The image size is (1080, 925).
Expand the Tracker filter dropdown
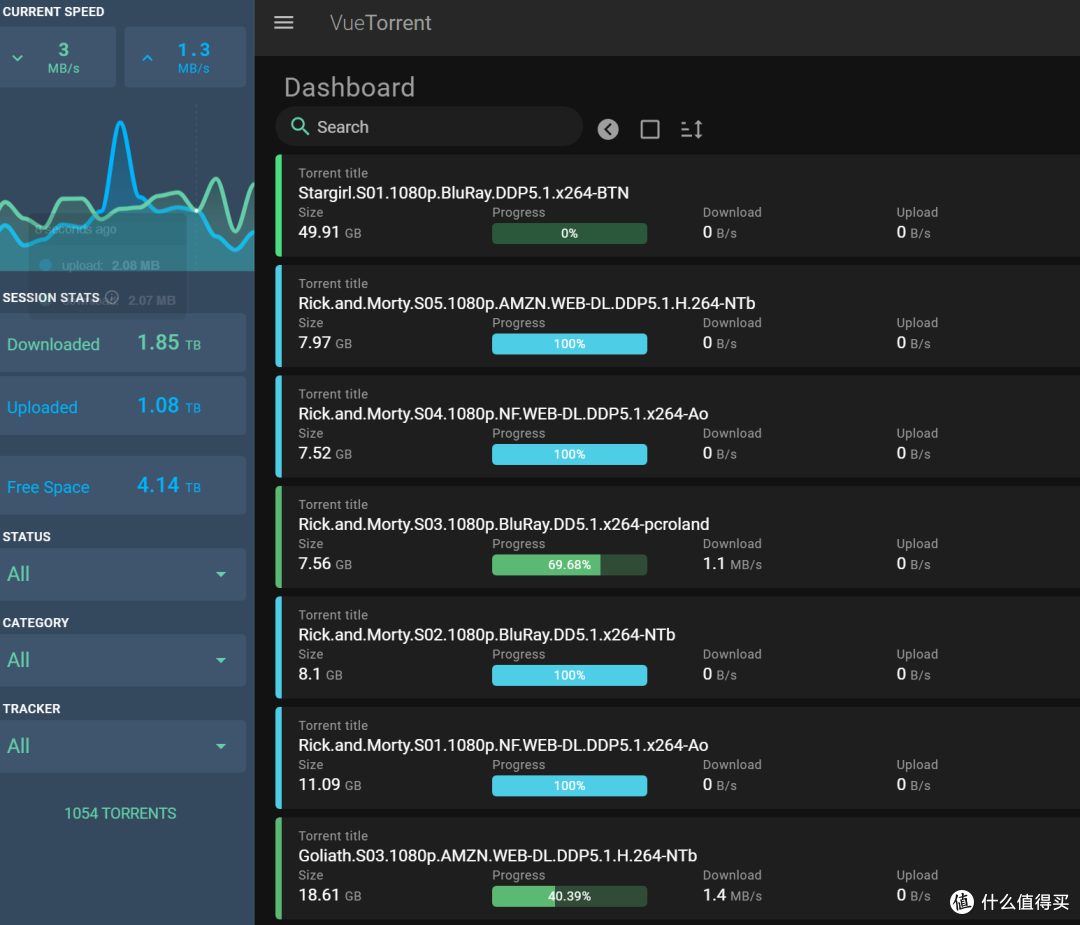point(221,746)
